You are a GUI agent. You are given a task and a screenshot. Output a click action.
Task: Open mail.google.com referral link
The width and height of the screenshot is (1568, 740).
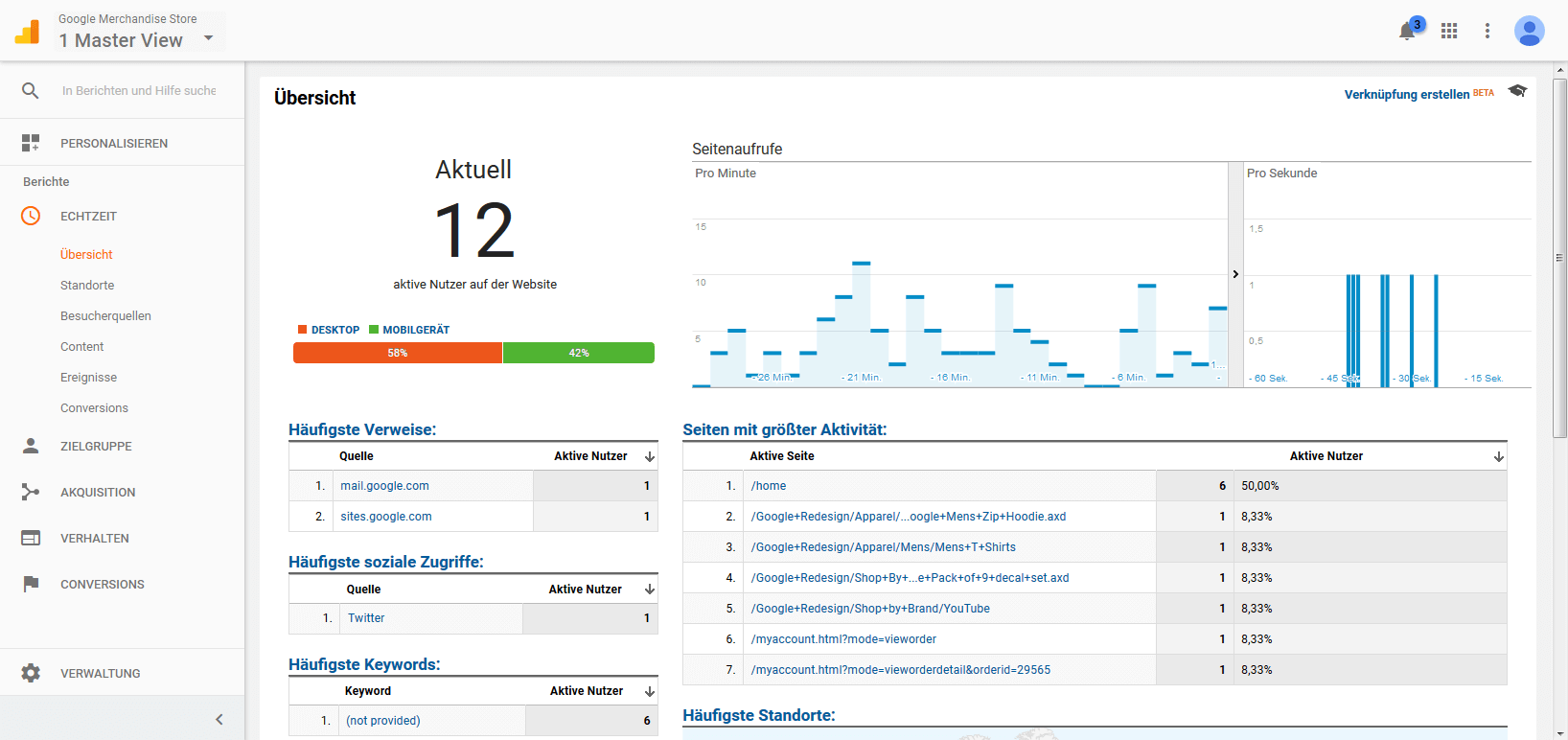click(384, 486)
